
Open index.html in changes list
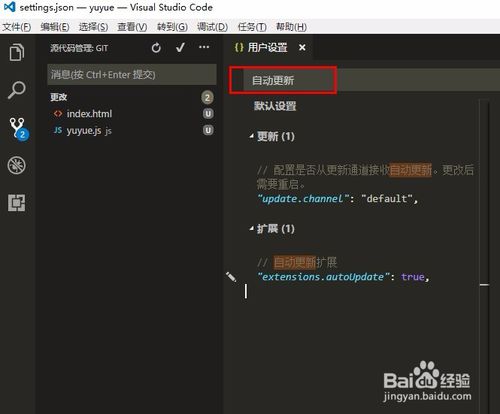[x=89, y=114]
